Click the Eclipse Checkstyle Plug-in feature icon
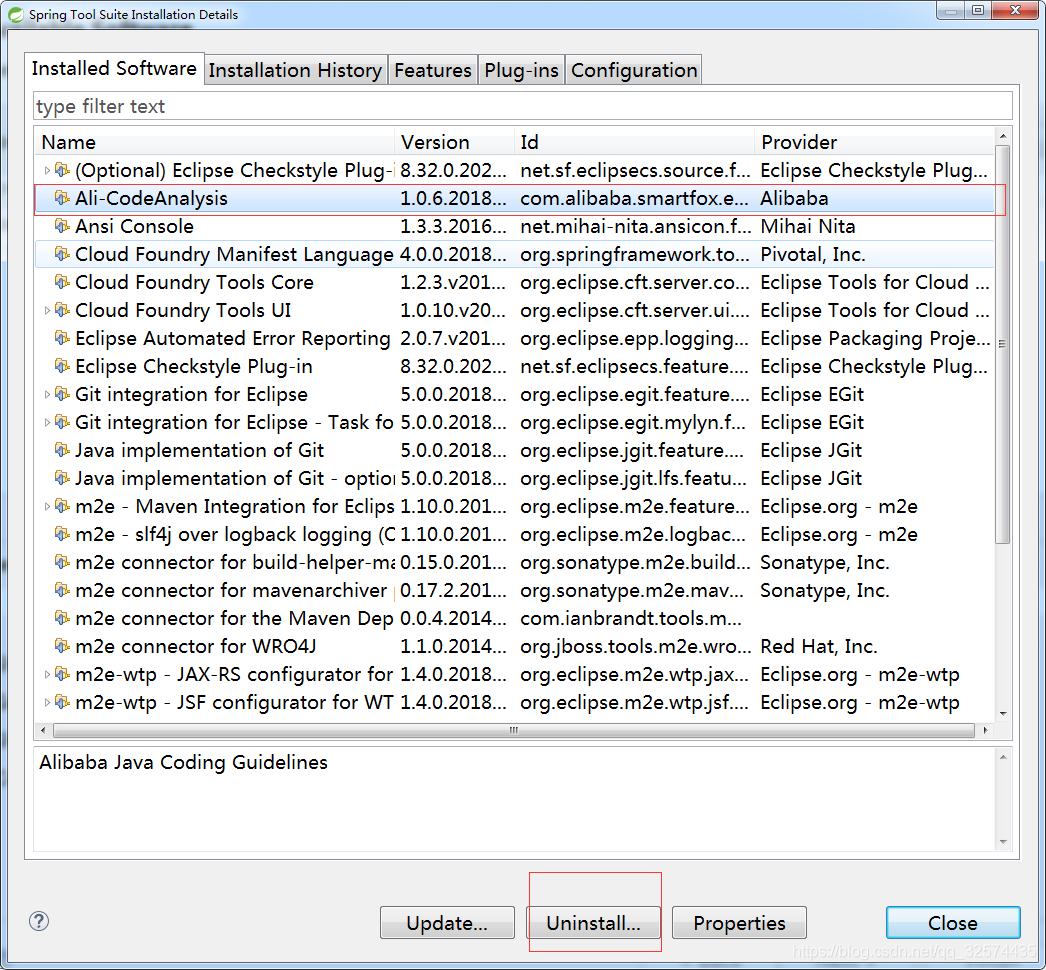1046x970 pixels. click(62, 366)
